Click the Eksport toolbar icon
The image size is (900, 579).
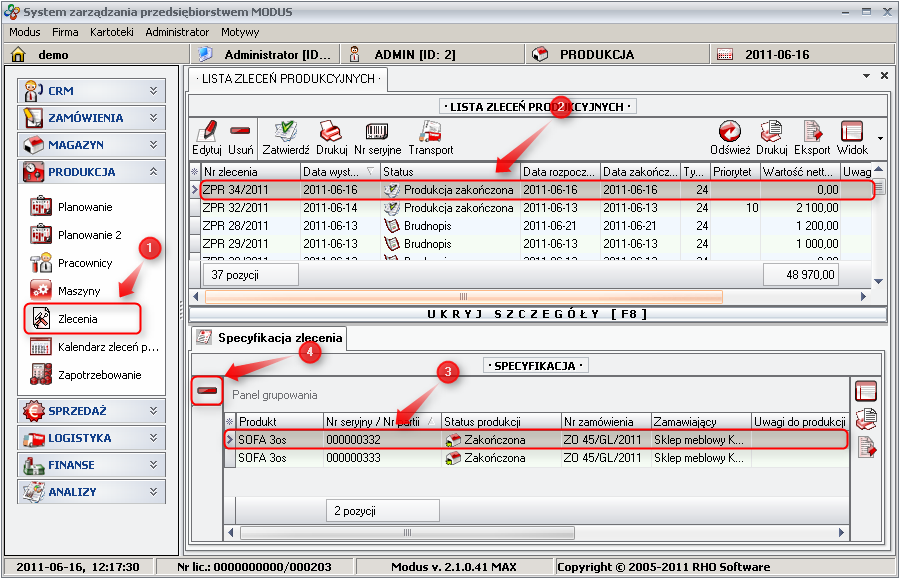(813, 132)
